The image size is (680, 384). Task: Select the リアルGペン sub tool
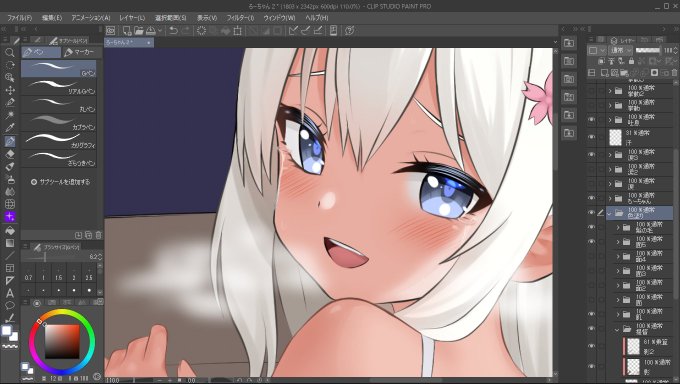(59, 87)
